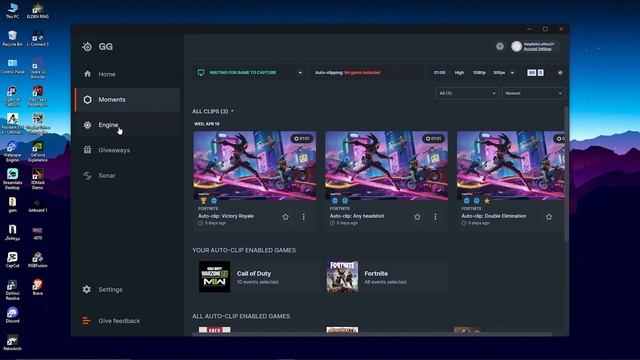Open the RGBFusion desktop icon
The image size is (640, 360).
coord(38,260)
